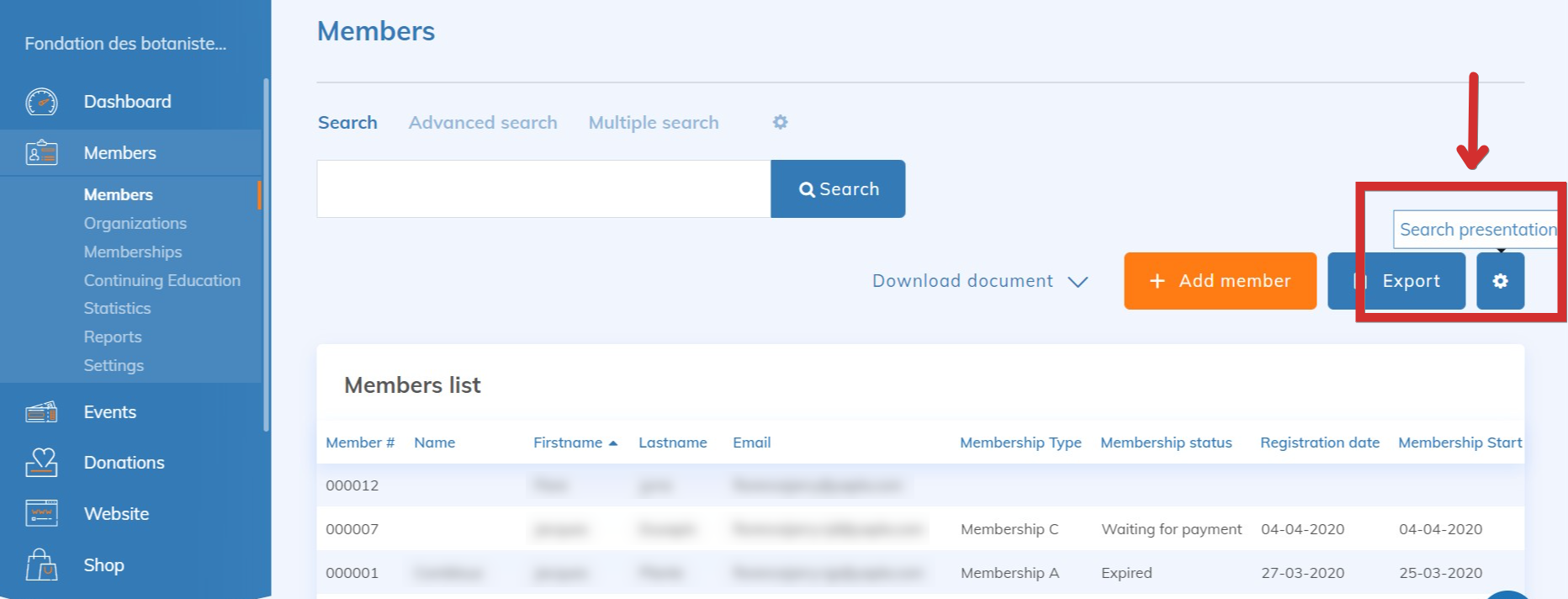This screenshot has width=1568, height=599.
Task: Click the Donations heart-in-hand icon
Action: (41, 463)
